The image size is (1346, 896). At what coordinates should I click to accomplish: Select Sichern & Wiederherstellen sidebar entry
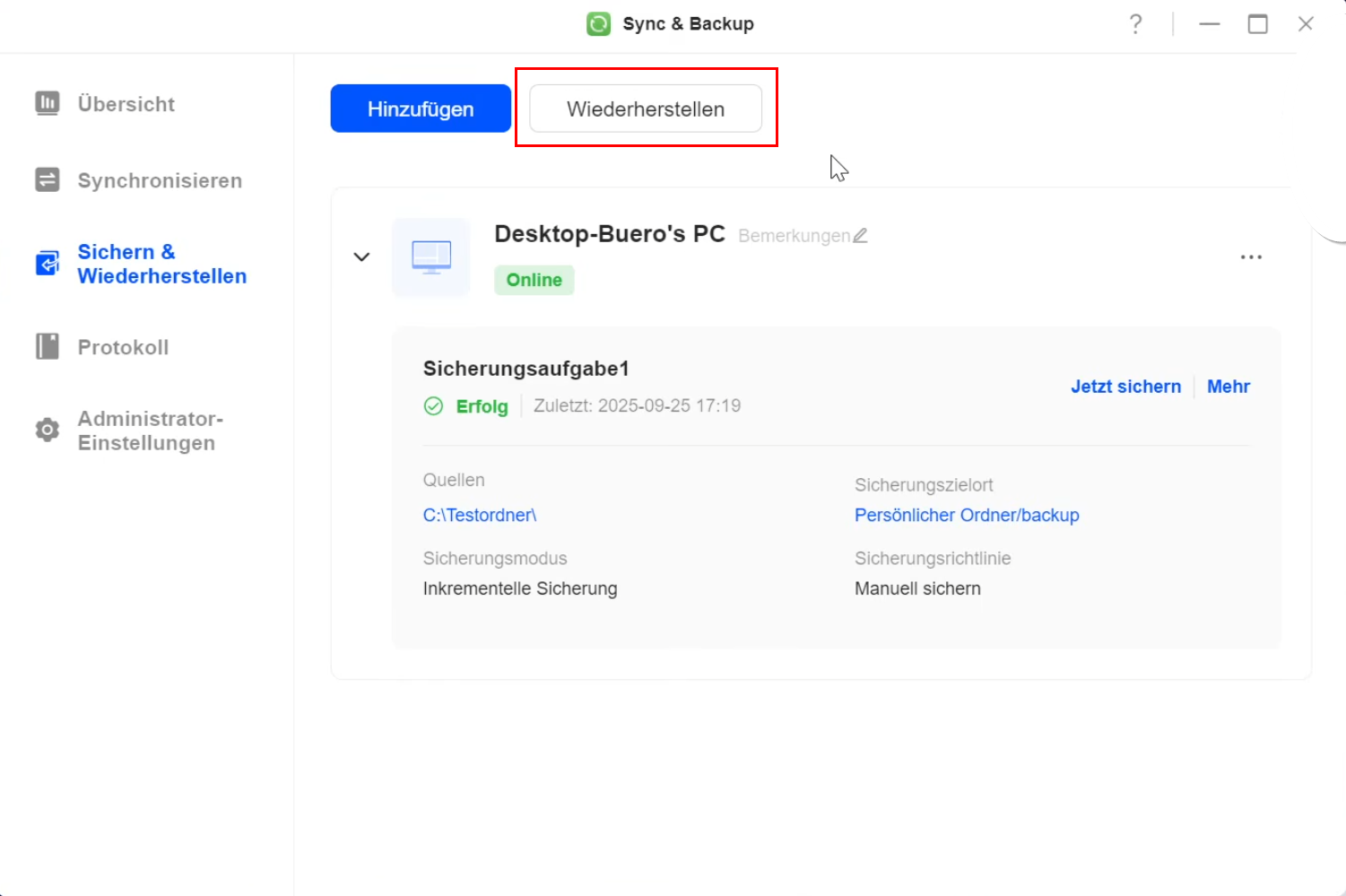(162, 264)
